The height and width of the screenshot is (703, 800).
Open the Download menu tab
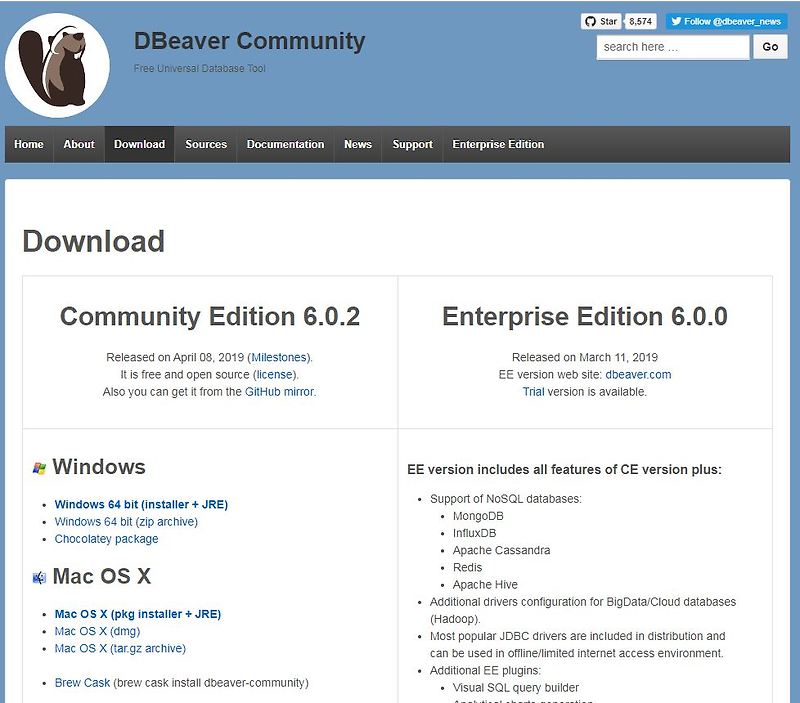[x=139, y=144]
